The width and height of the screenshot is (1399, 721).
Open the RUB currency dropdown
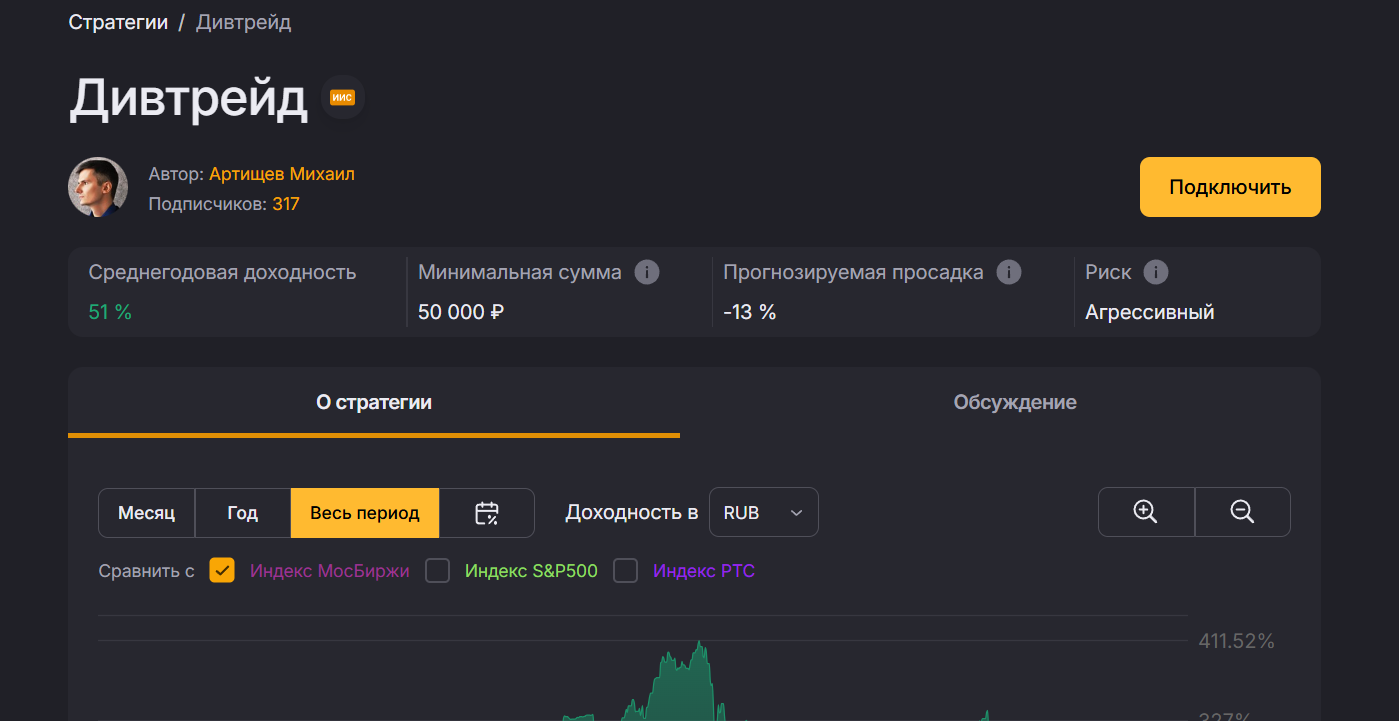(764, 512)
